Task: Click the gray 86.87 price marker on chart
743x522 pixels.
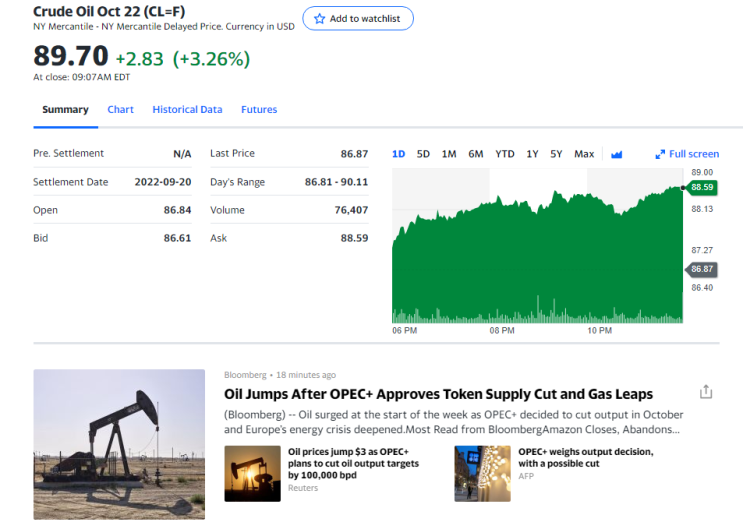Action: [x=701, y=269]
